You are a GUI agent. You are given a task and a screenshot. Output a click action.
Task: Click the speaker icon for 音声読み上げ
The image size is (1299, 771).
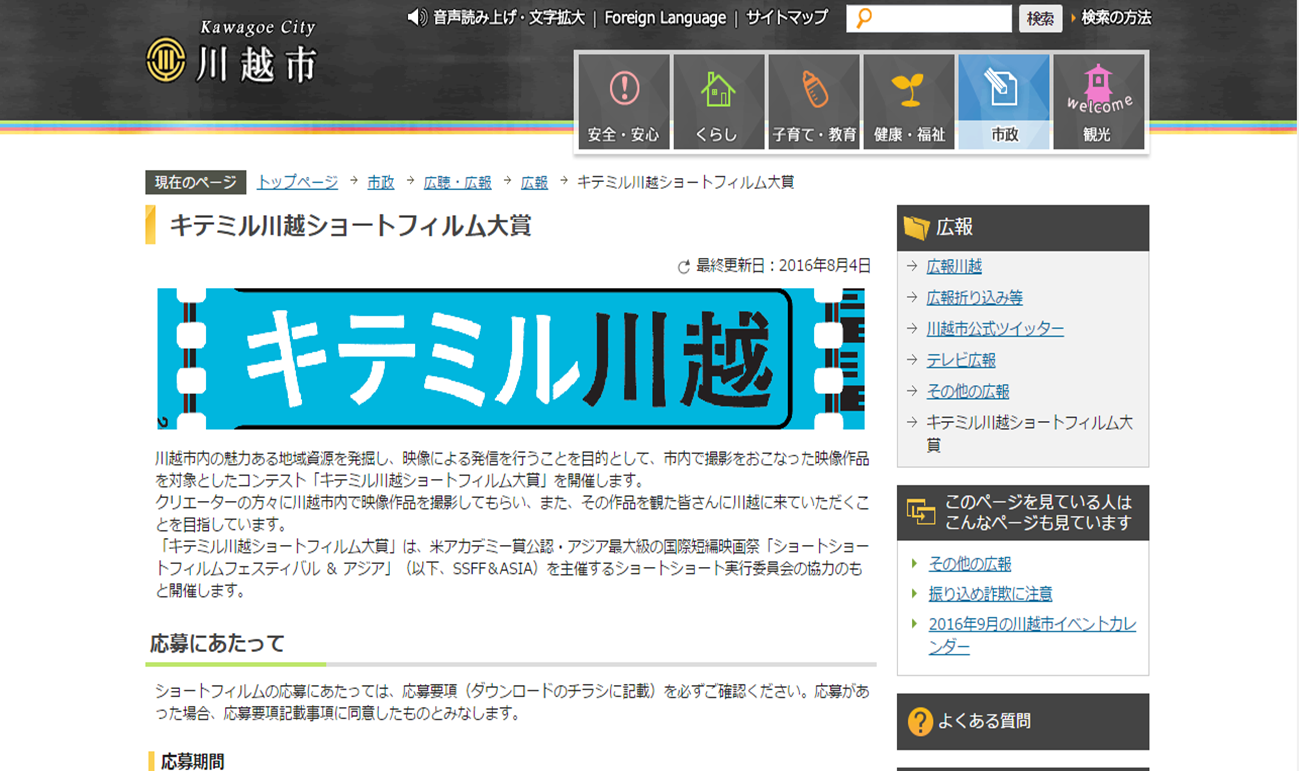pyautogui.click(x=417, y=18)
